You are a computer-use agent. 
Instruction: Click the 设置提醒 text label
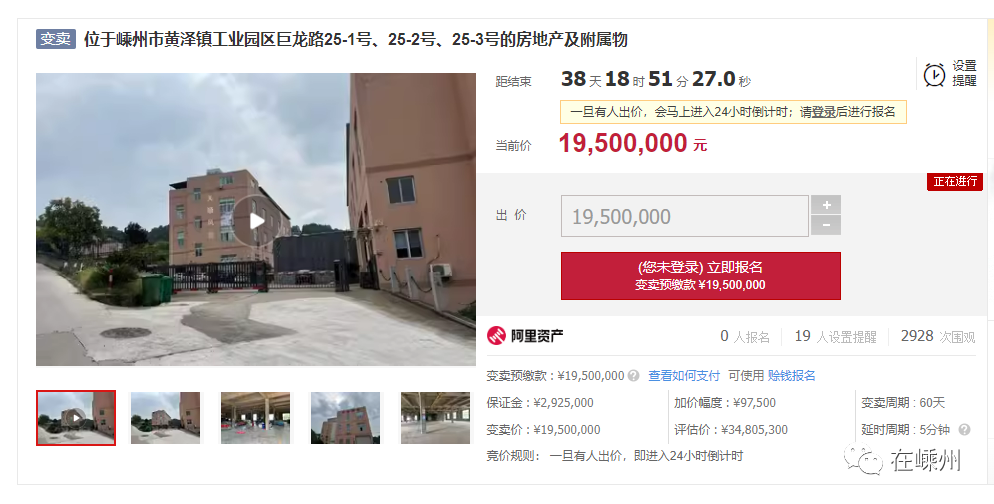point(964,74)
